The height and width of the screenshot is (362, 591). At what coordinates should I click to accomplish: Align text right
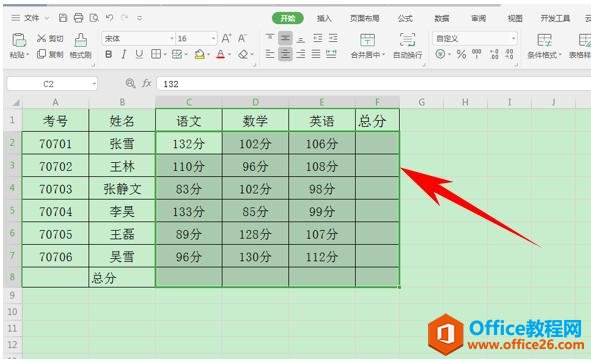[301, 54]
